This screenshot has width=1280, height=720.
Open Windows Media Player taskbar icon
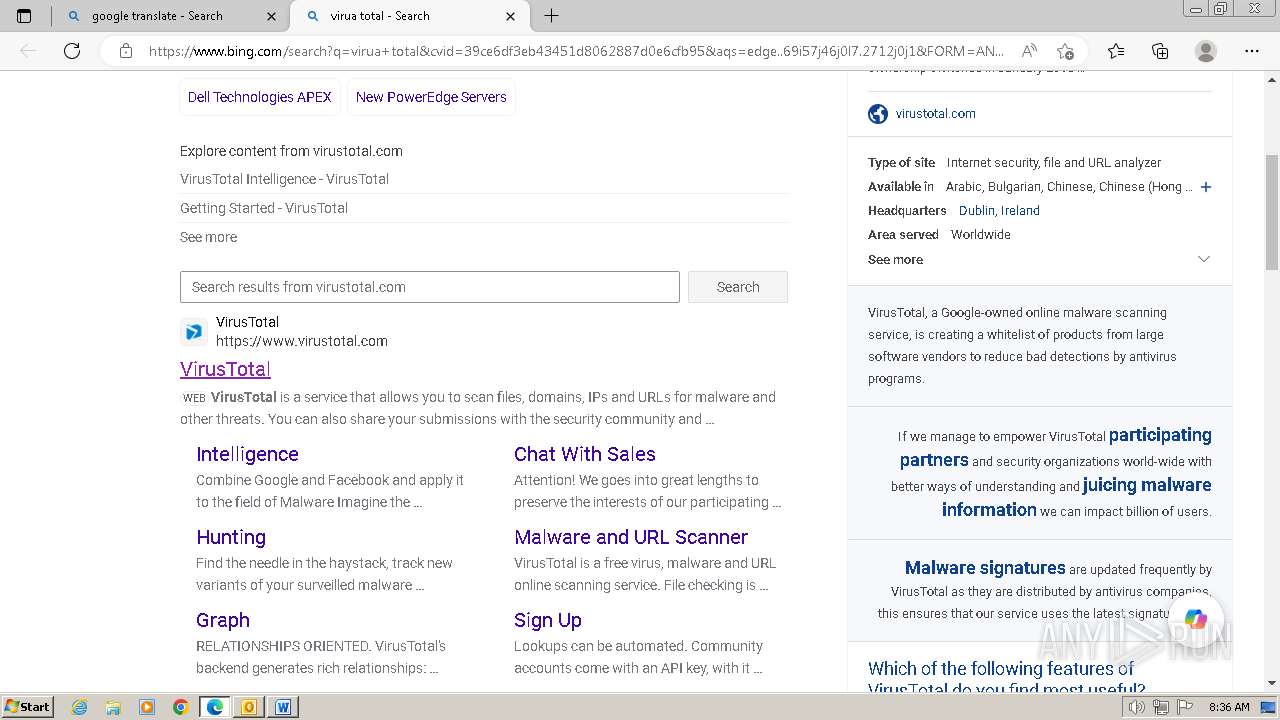click(147, 707)
